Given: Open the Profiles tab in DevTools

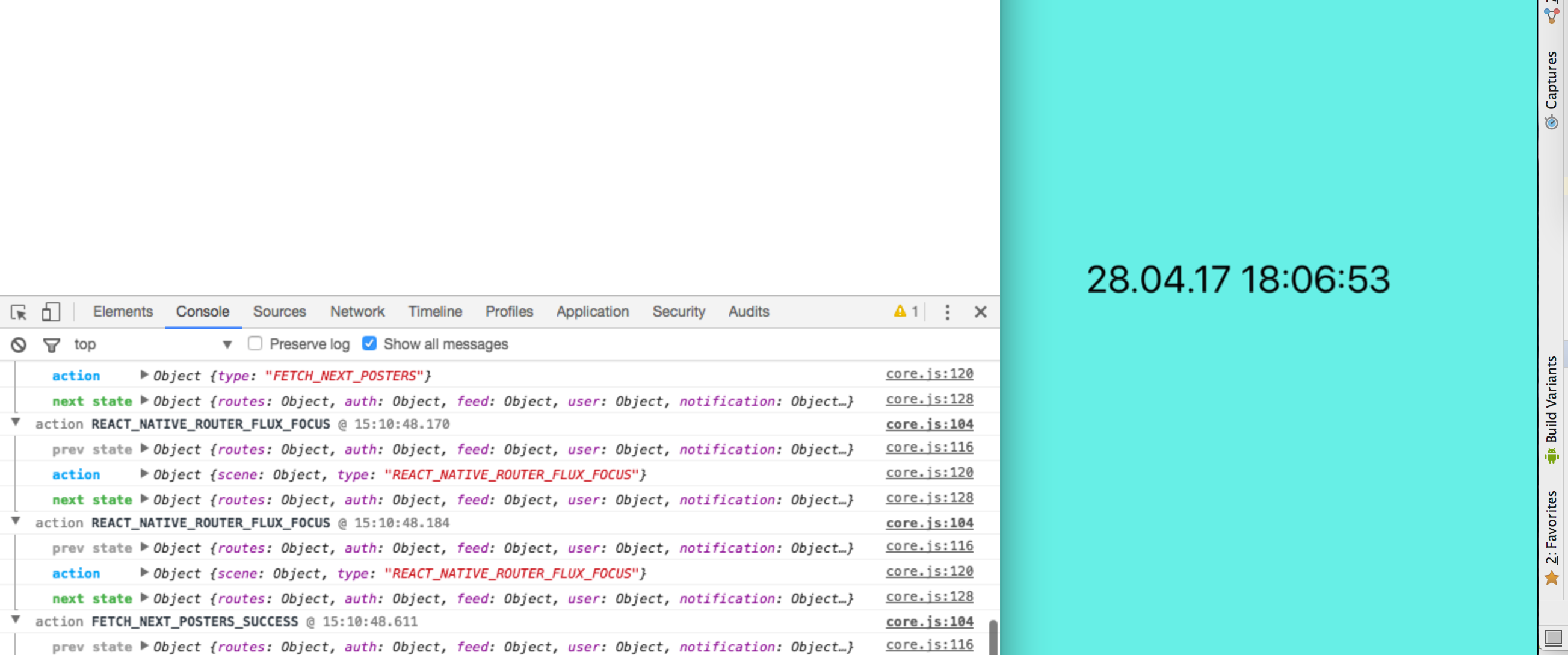Looking at the screenshot, I should [x=509, y=311].
